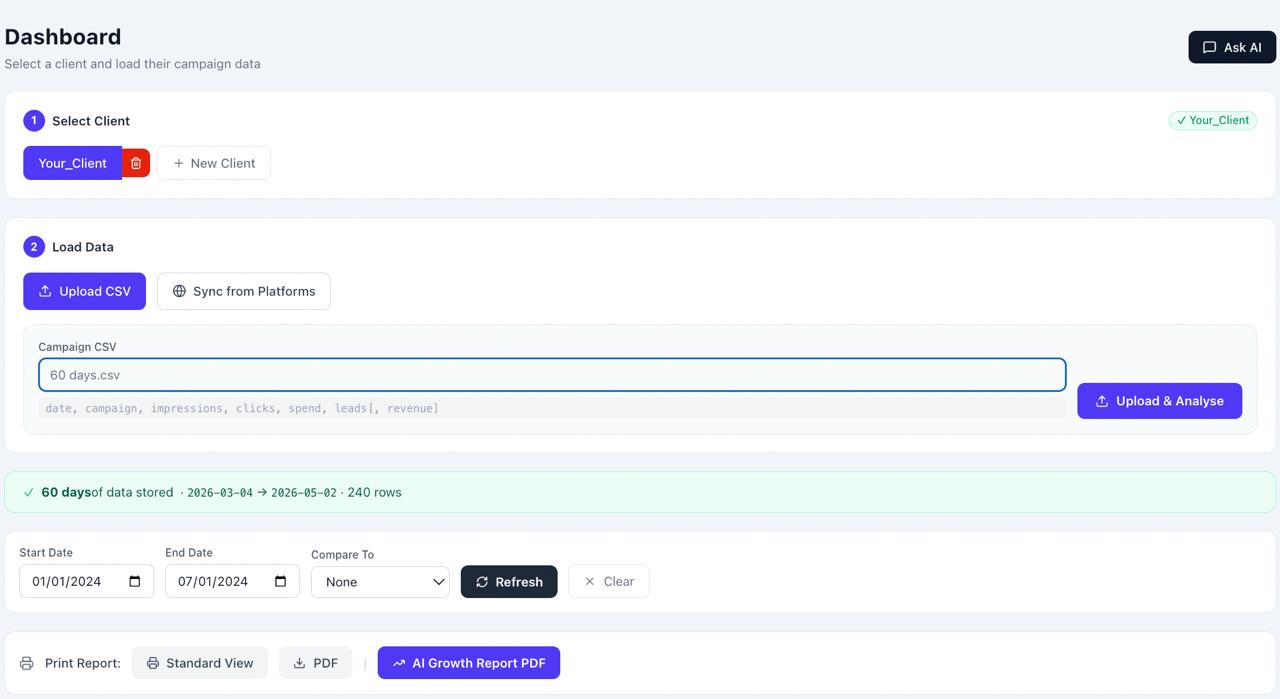1280x699 pixels.
Task: Click the CSV column format hint text
Action: [x=242, y=408]
